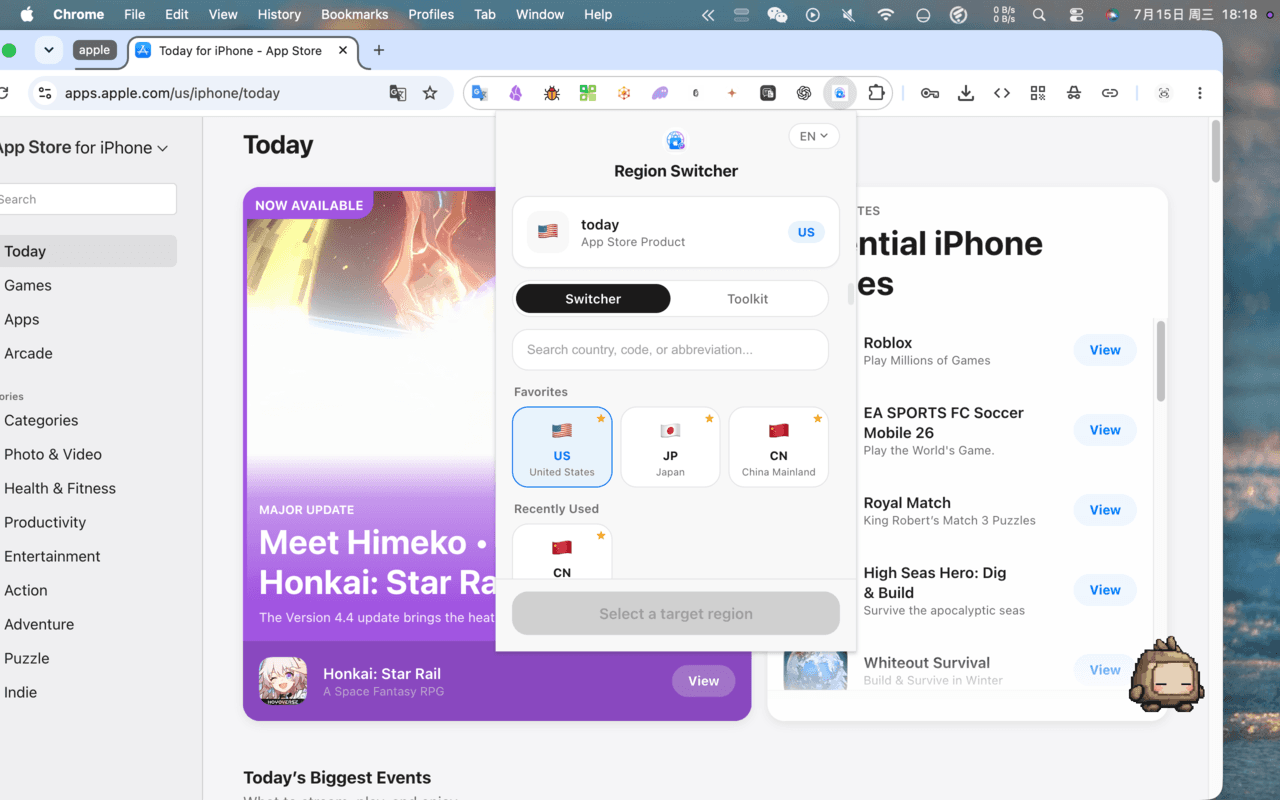View the Roblox app
This screenshot has height=800, width=1280.
tap(1105, 350)
